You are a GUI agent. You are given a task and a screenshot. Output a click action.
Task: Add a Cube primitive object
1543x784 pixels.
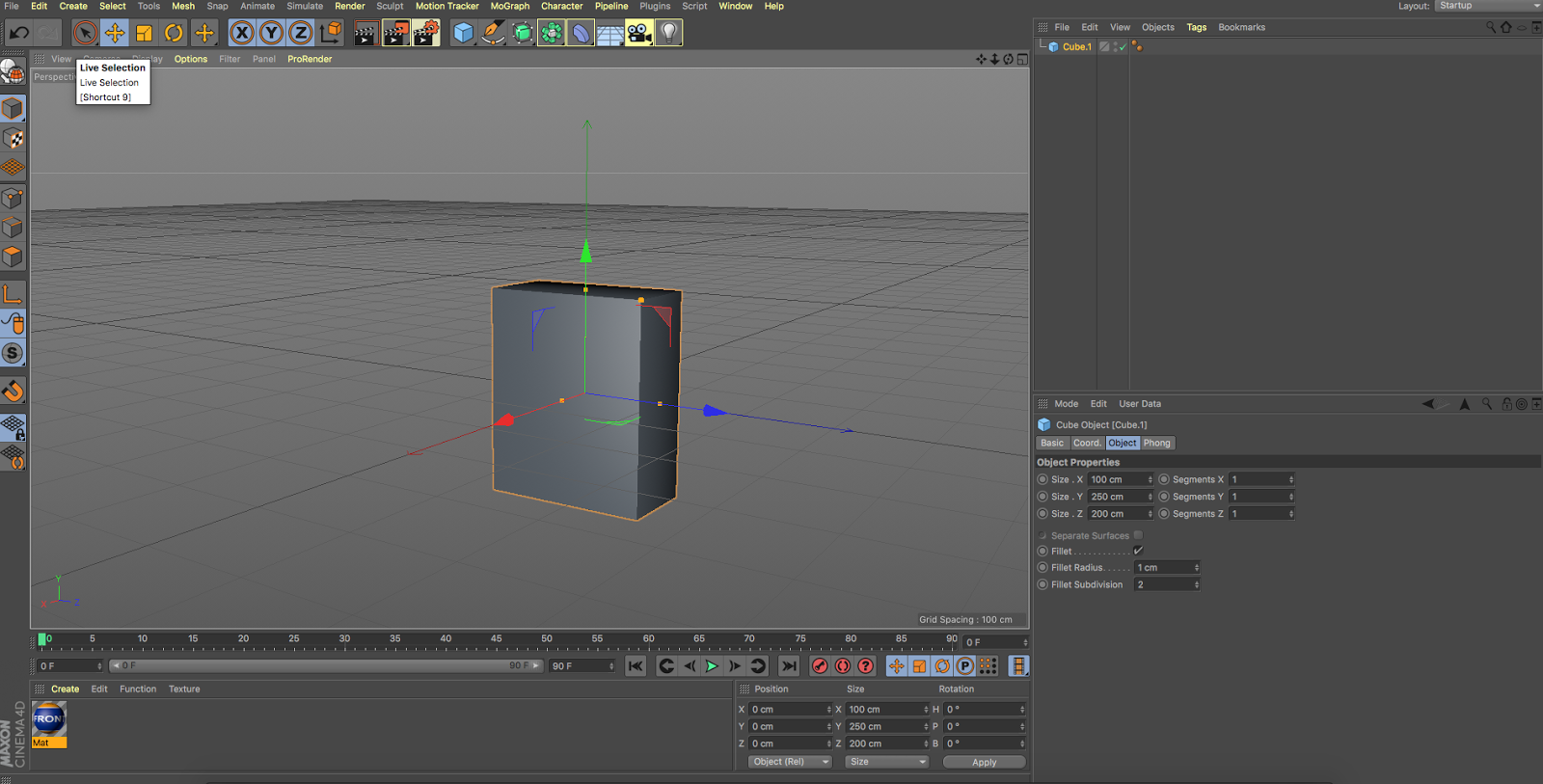pyautogui.click(x=464, y=34)
